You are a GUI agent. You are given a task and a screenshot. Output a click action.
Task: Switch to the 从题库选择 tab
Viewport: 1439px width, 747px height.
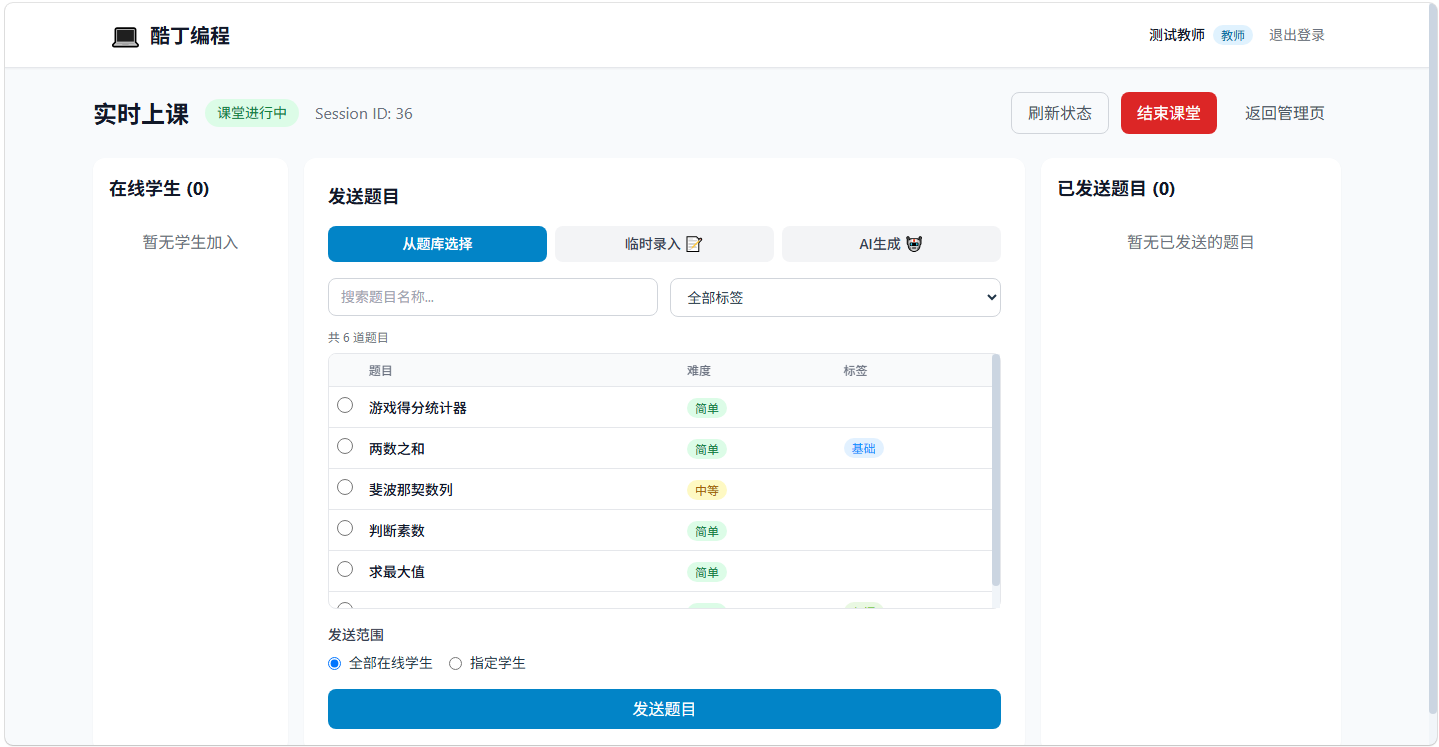point(437,244)
